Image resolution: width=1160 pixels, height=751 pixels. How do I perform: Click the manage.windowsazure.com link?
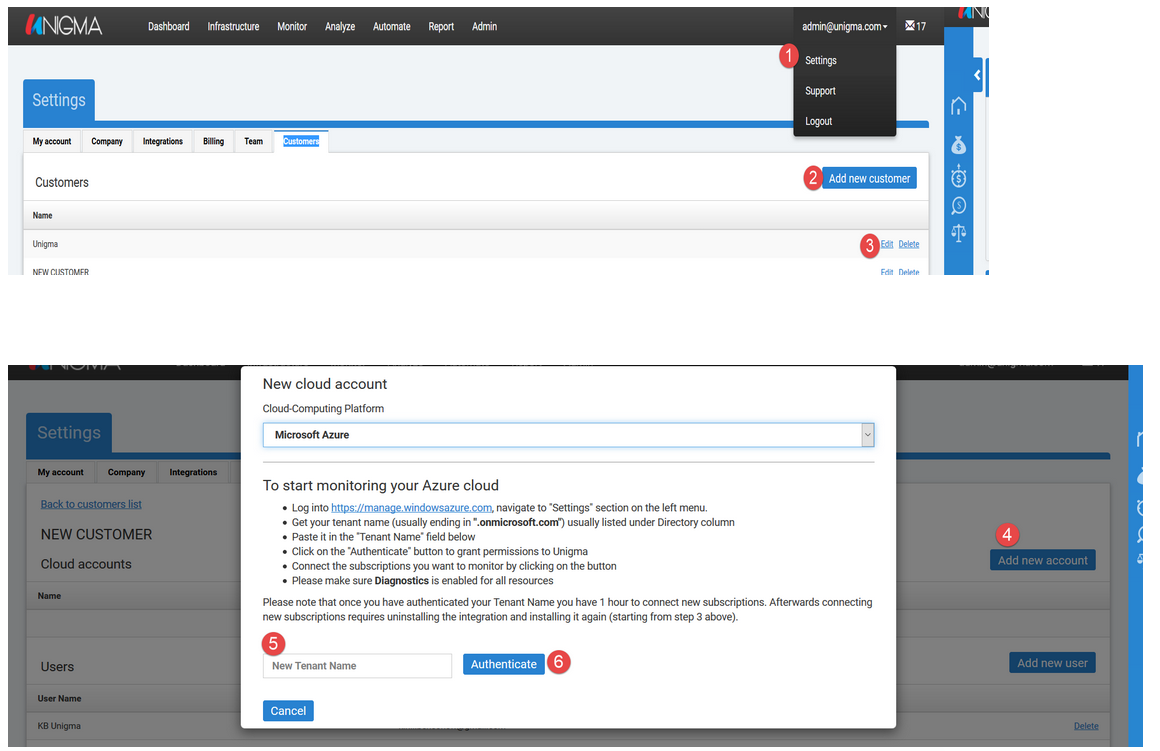point(411,508)
